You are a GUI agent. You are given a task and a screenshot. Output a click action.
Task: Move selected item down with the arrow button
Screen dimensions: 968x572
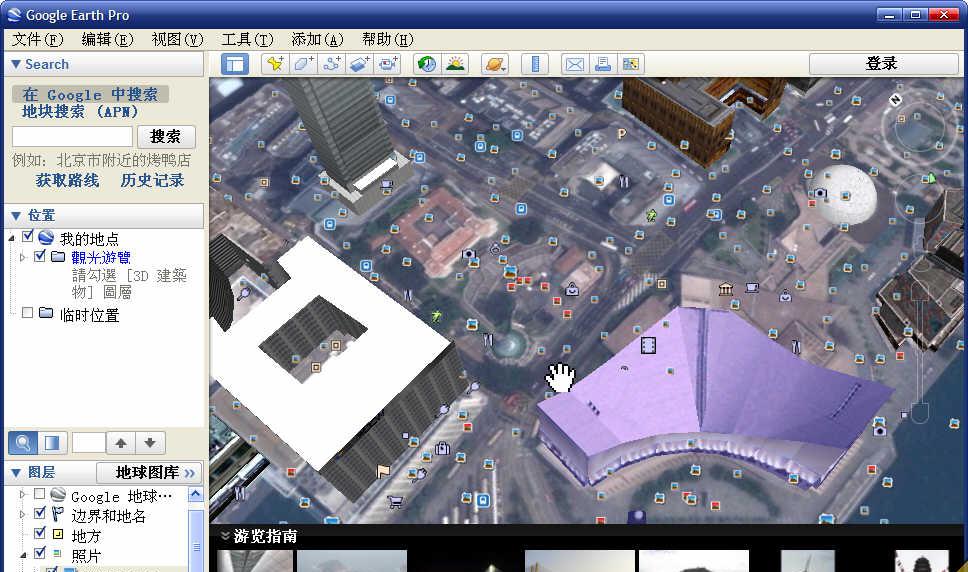click(150, 442)
